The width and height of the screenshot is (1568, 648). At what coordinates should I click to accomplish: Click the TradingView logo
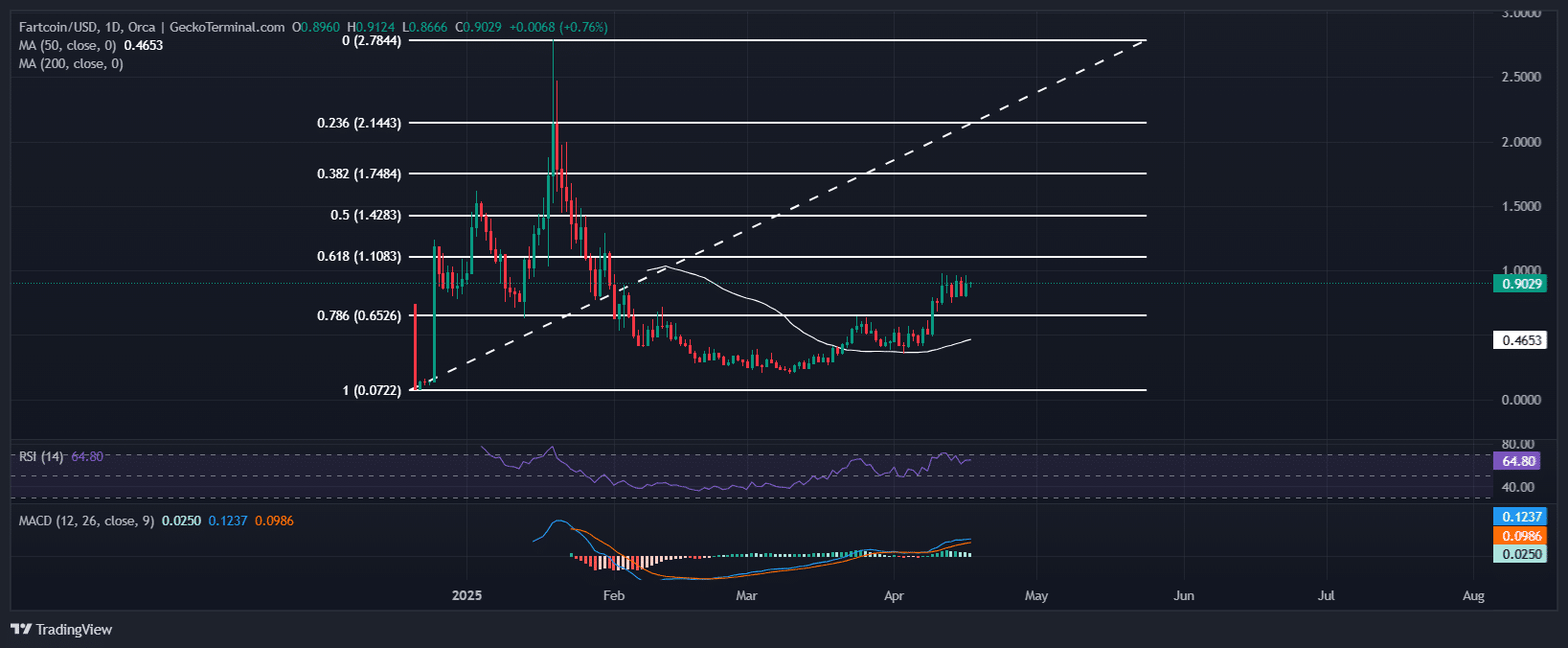(61, 630)
